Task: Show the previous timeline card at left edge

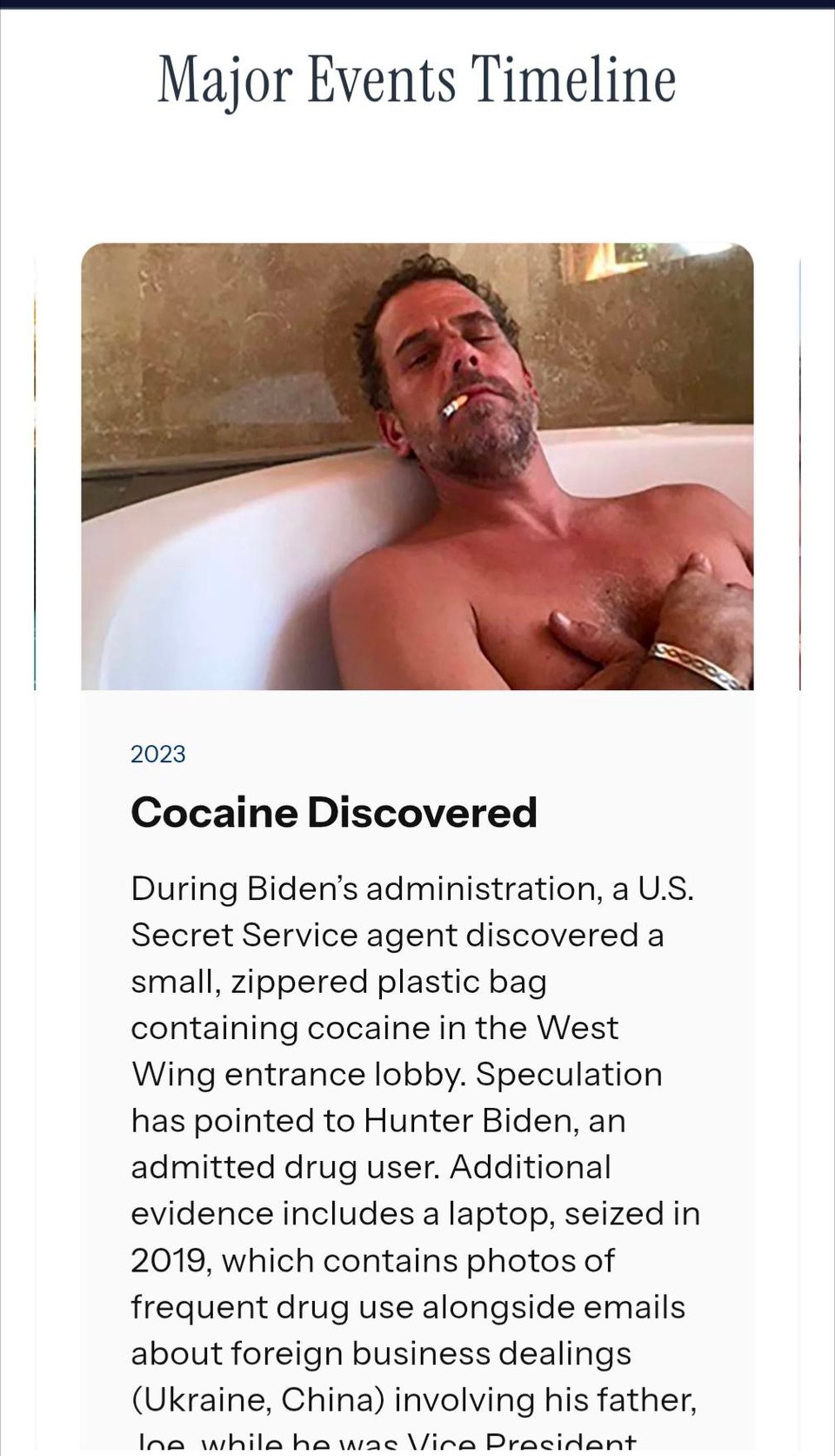Action: (35, 474)
